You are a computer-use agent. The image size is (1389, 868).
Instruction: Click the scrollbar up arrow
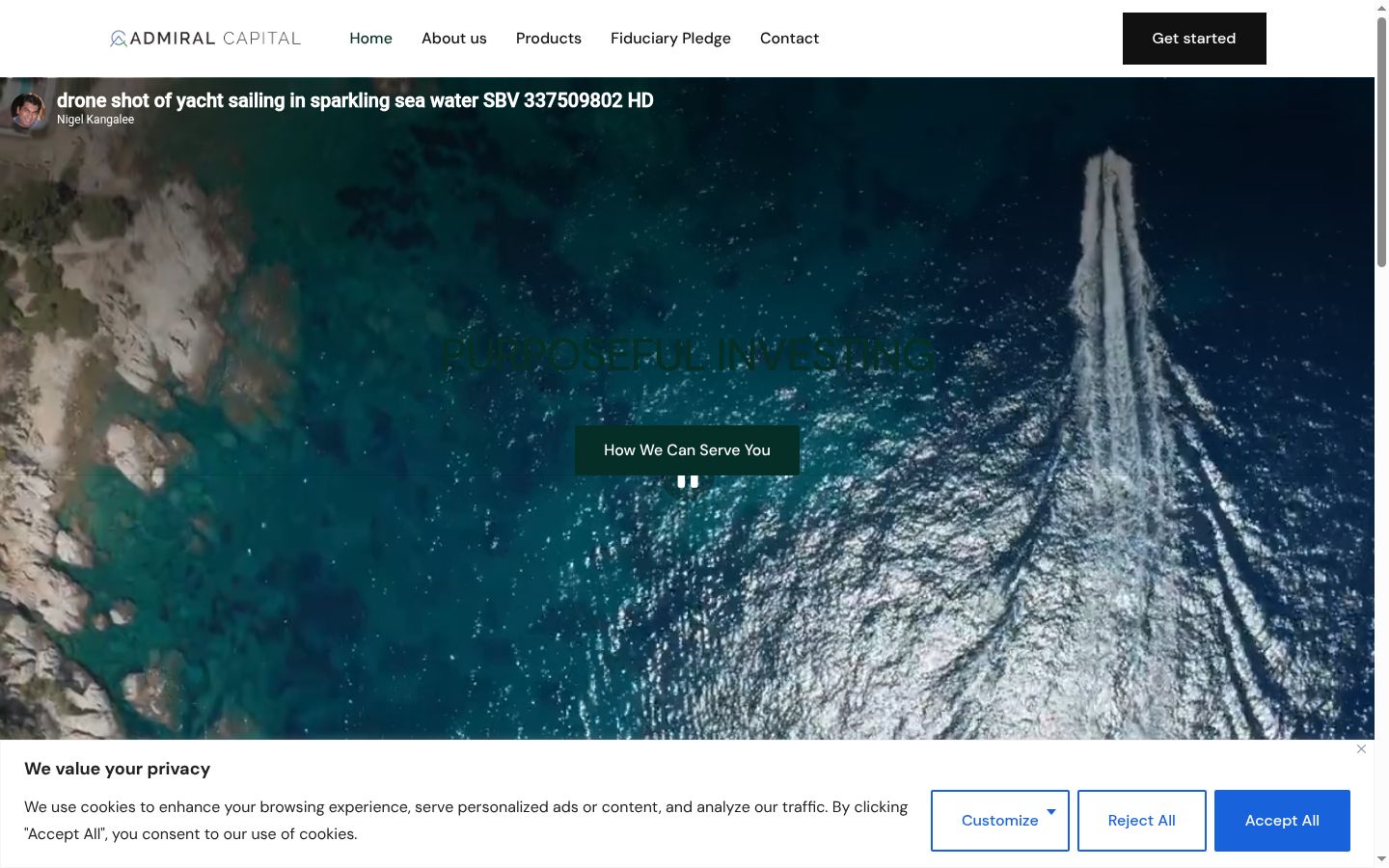point(1381,8)
